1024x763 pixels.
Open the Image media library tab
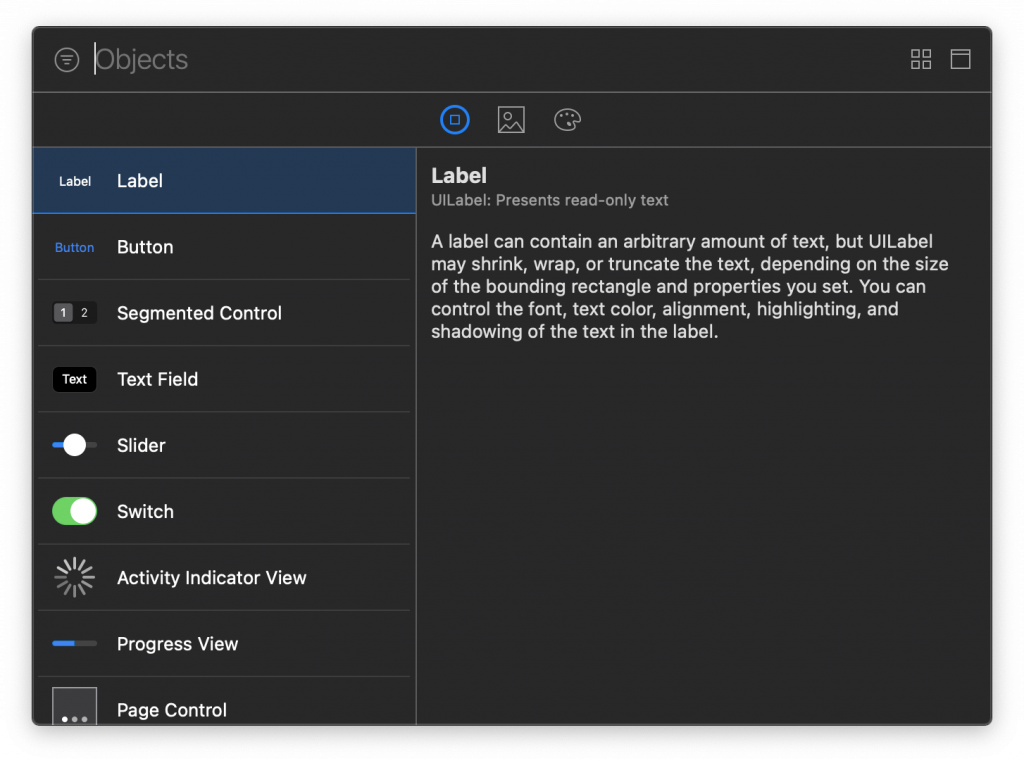point(511,120)
